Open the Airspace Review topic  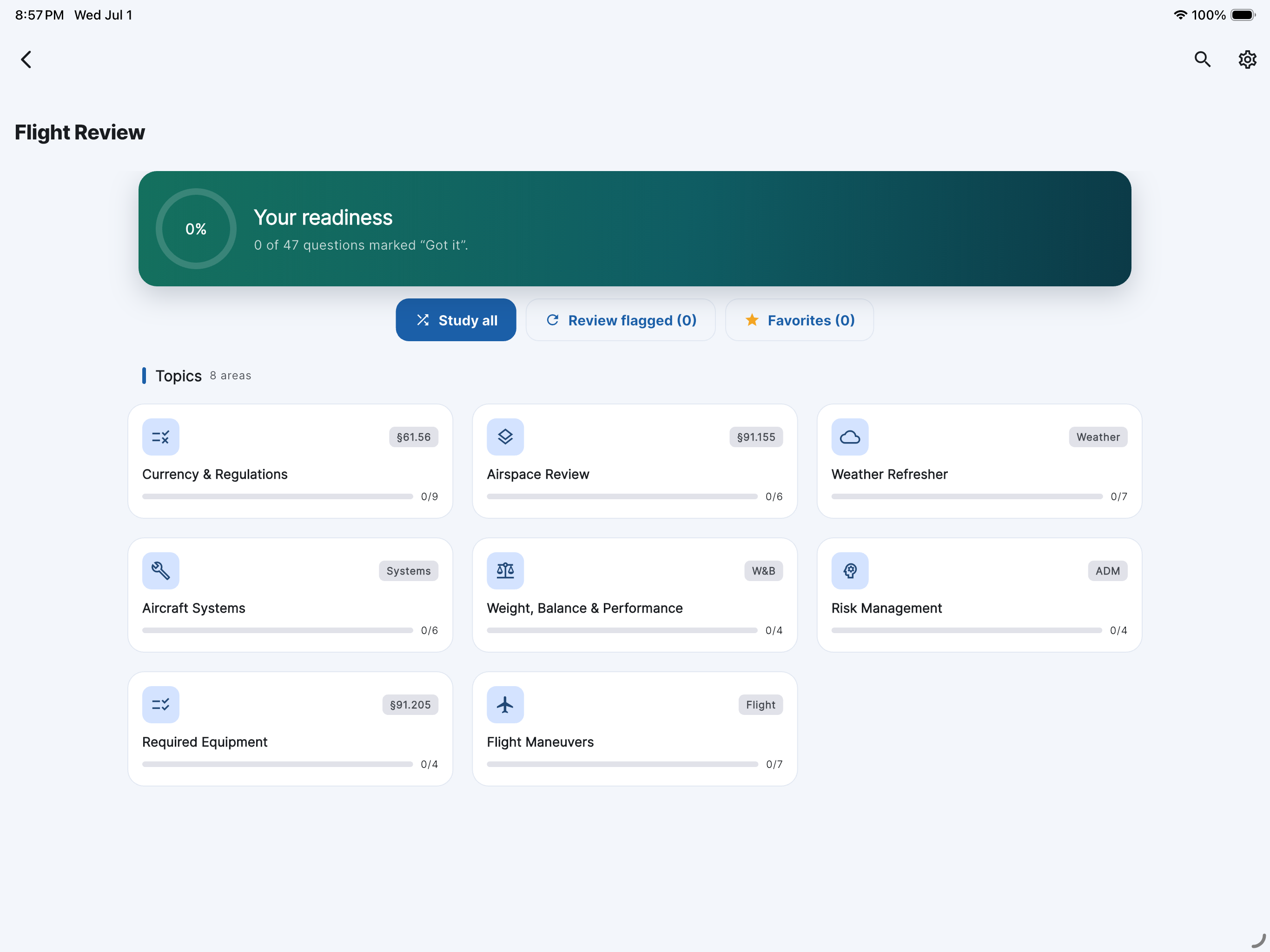coord(635,461)
